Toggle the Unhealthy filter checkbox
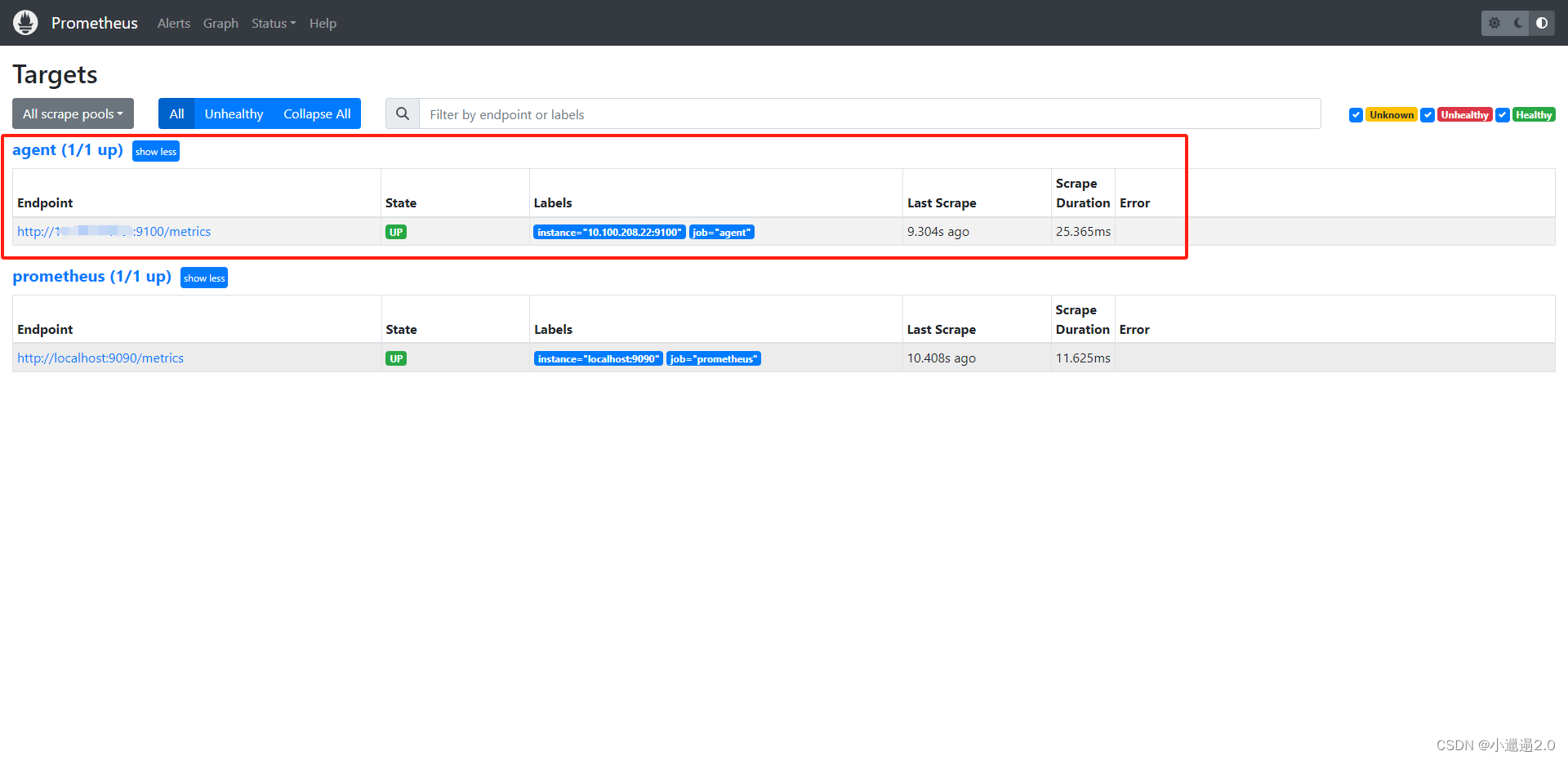1568x760 pixels. pyautogui.click(x=1428, y=115)
